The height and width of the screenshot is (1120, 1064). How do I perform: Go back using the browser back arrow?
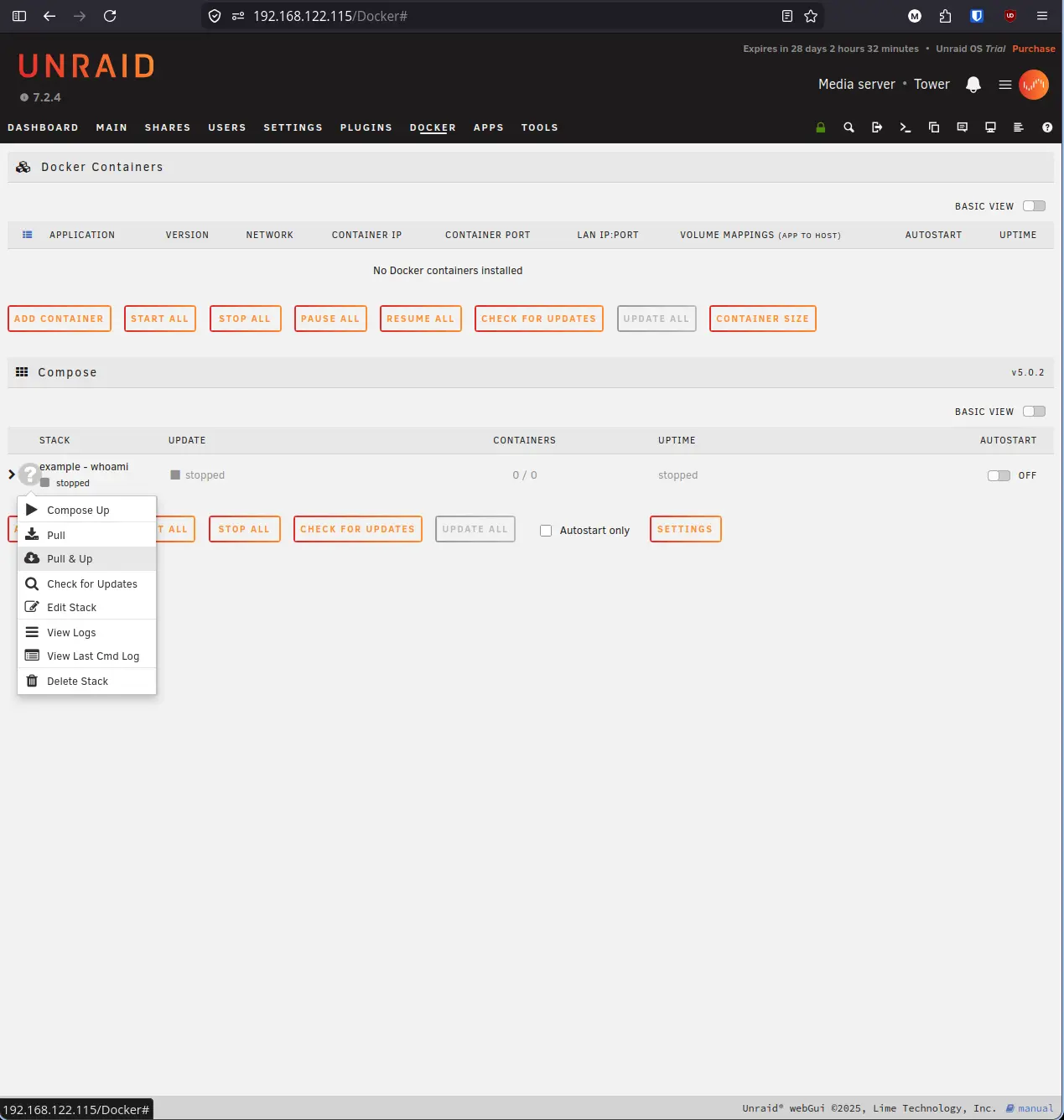pos(49,16)
